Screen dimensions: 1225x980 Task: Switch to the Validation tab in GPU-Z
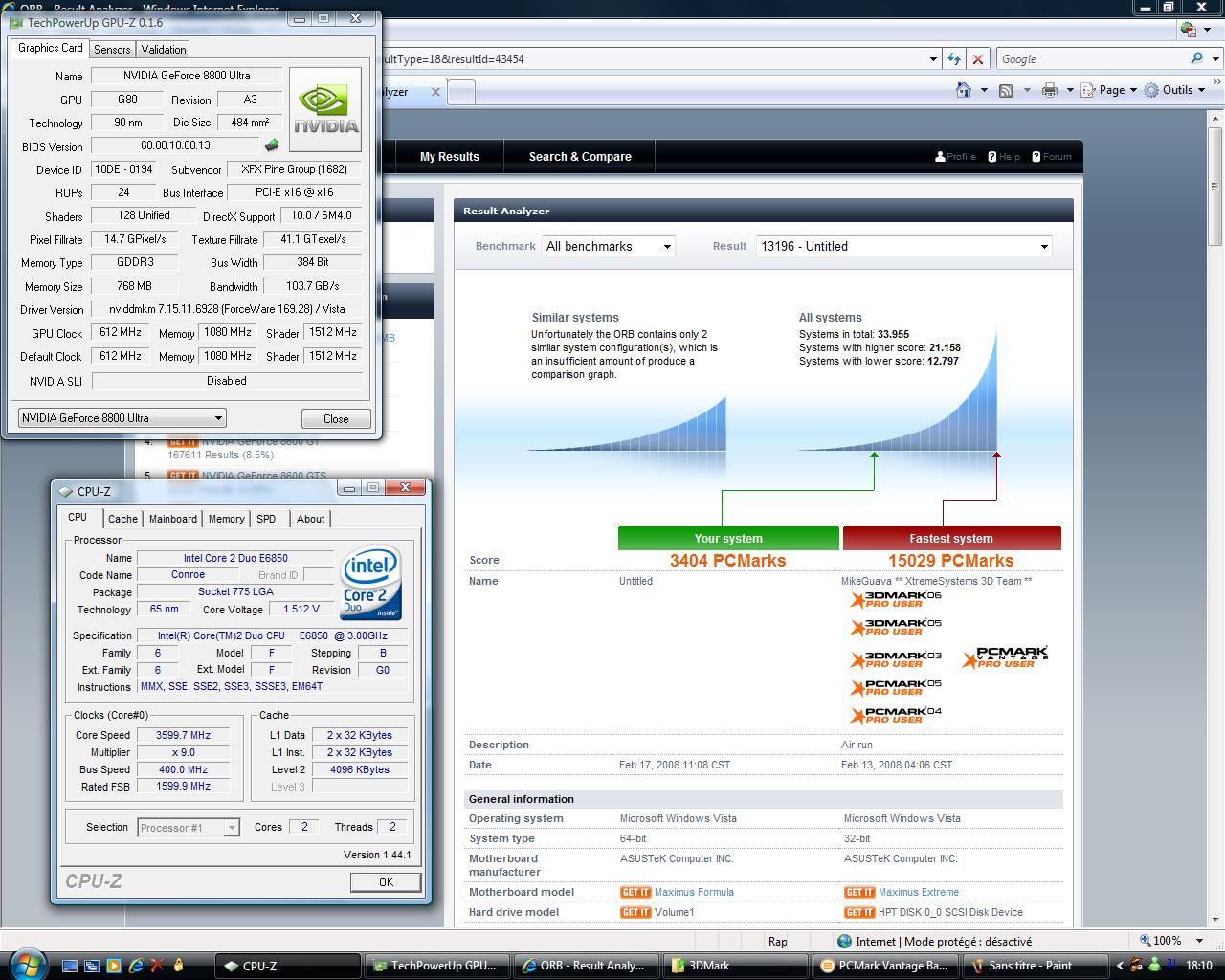(x=164, y=50)
